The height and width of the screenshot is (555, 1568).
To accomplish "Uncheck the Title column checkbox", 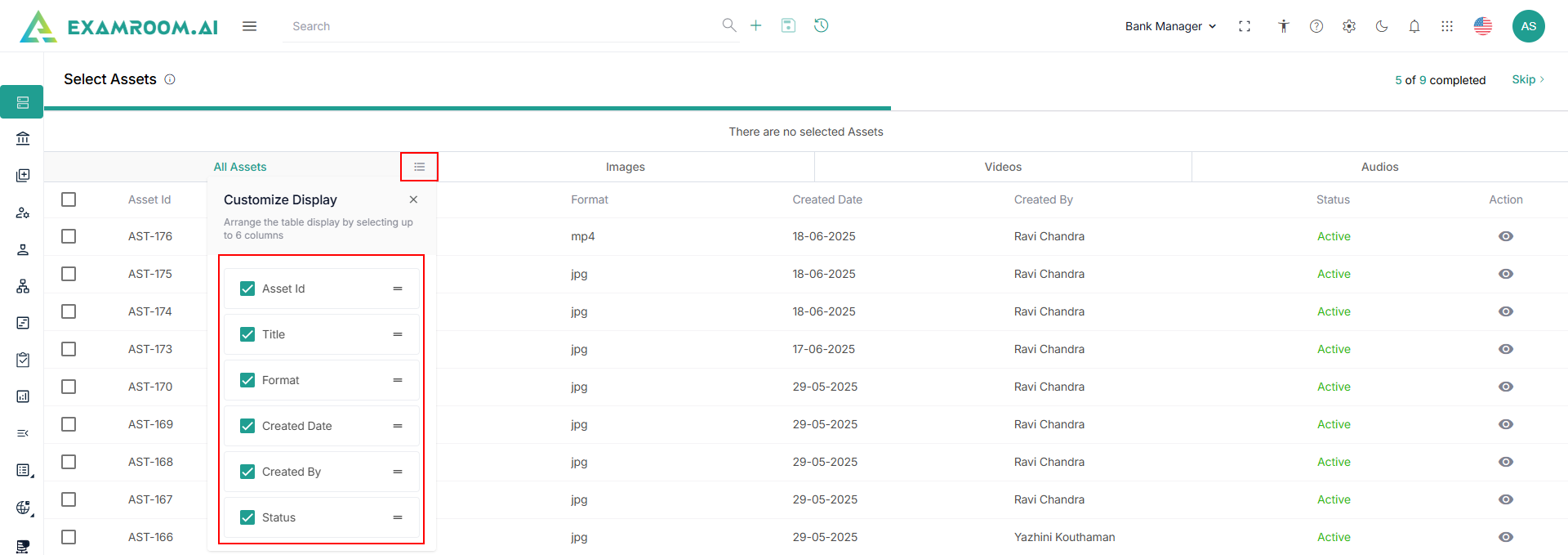I will point(247,334).
